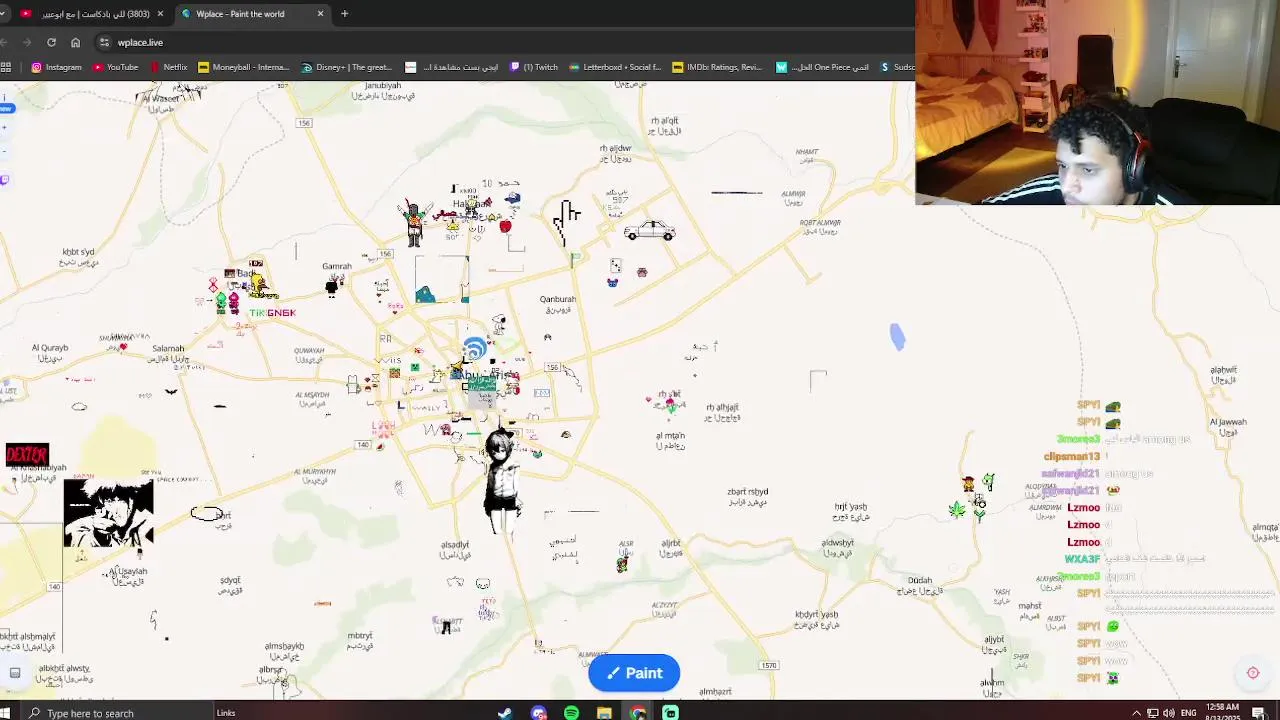The height and width of the screenshot is (720, 1280).
Task: Click the DEXTER pixel art logo
Action: pos(27,456)
